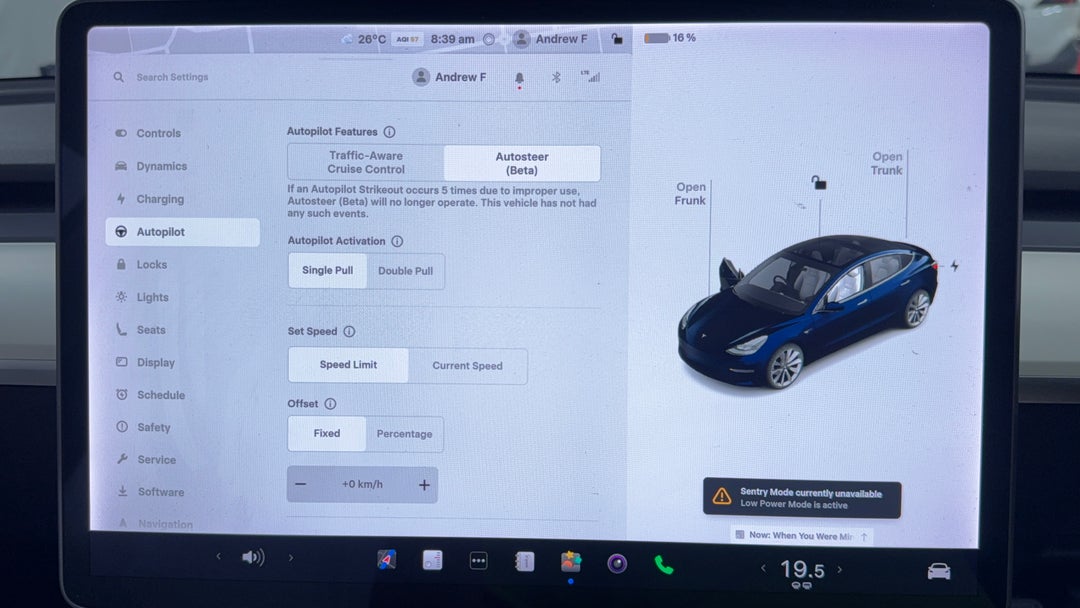Viewport: 1080px width, 608px height.
Task: Switch Offset mode to Percentage
Action: pos(405,434)
